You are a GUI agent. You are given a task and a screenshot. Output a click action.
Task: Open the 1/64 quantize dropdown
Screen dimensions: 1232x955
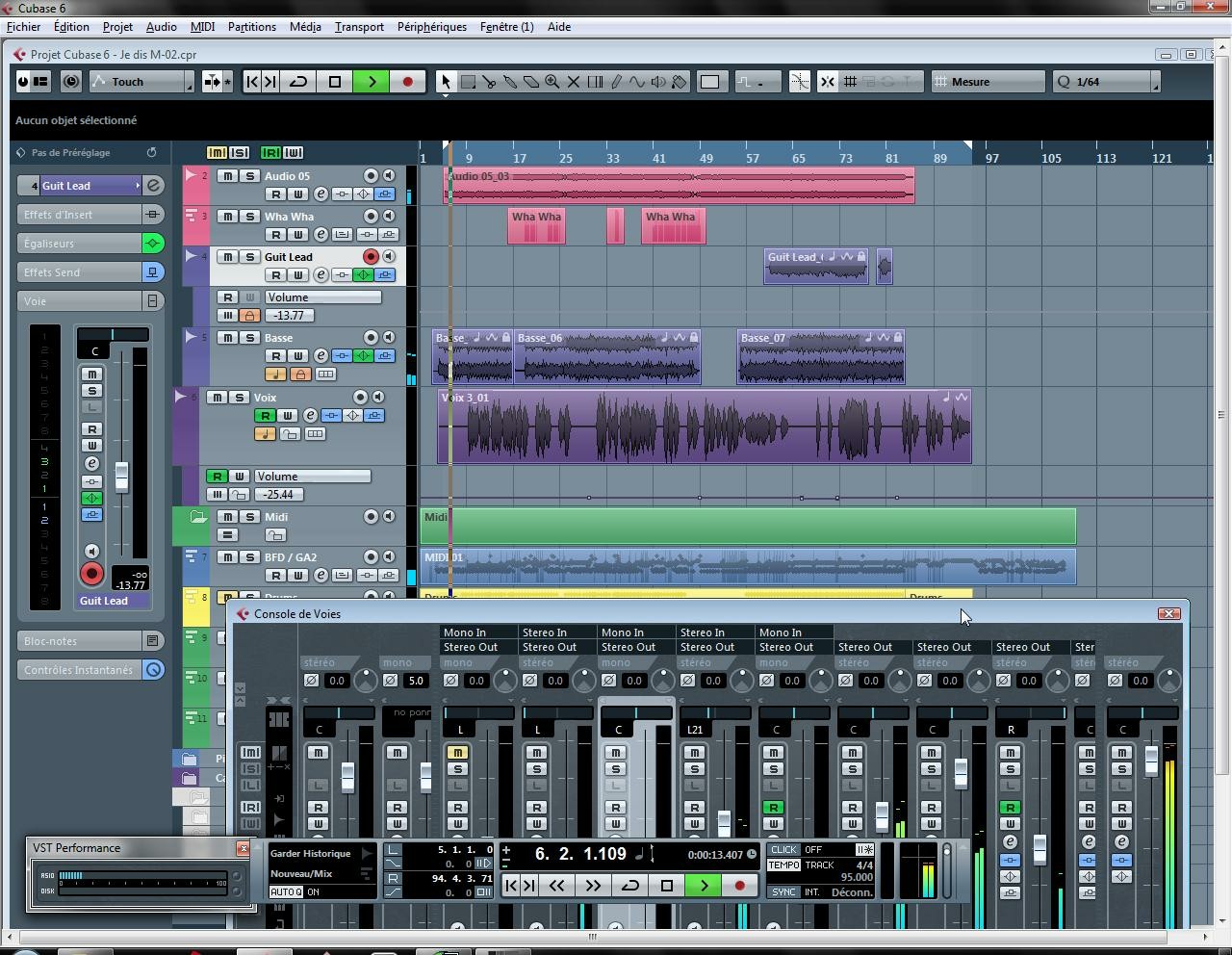click(x=1106, y=82)
